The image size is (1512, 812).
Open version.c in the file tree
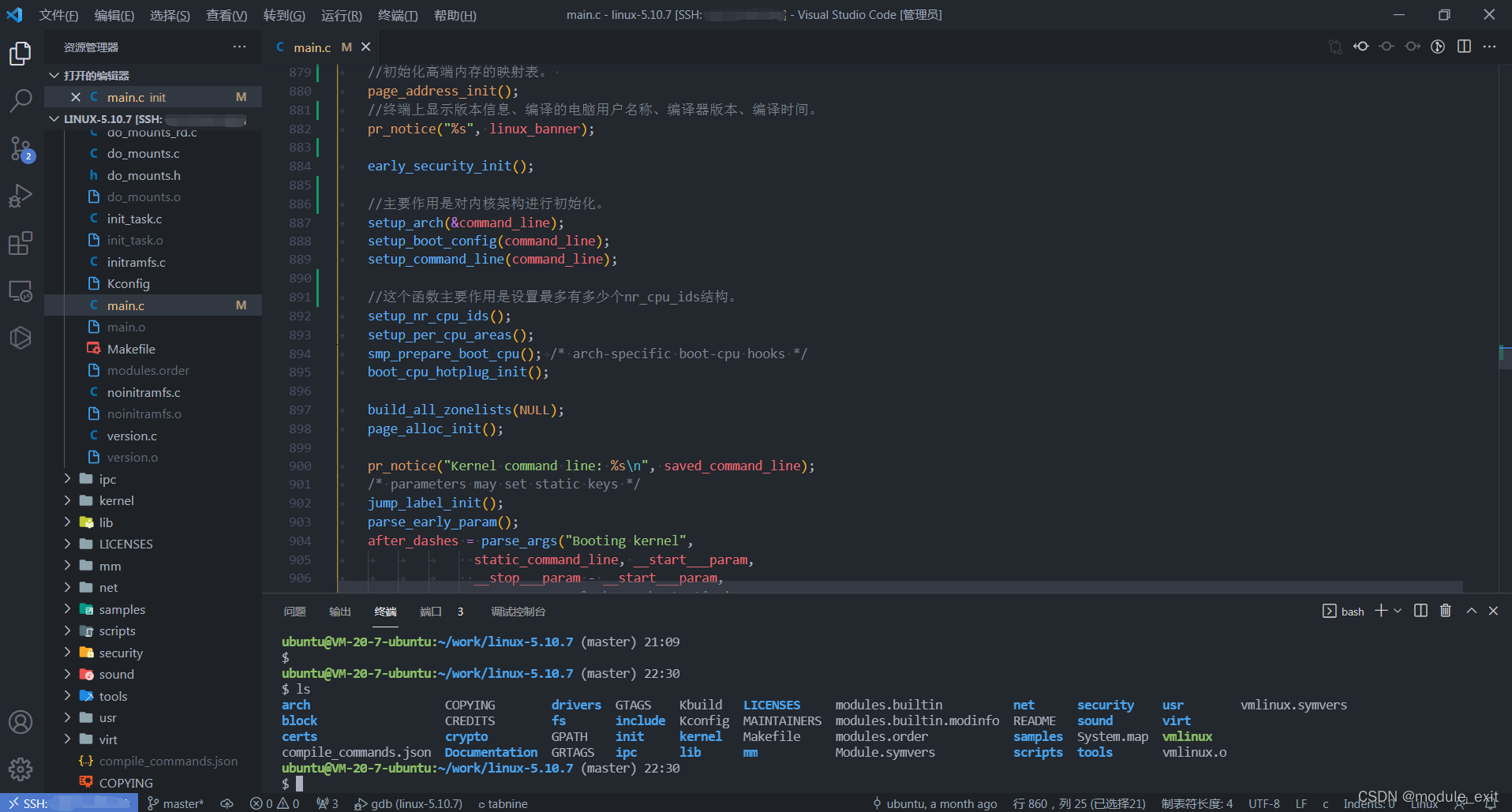(x=153, y=436)
